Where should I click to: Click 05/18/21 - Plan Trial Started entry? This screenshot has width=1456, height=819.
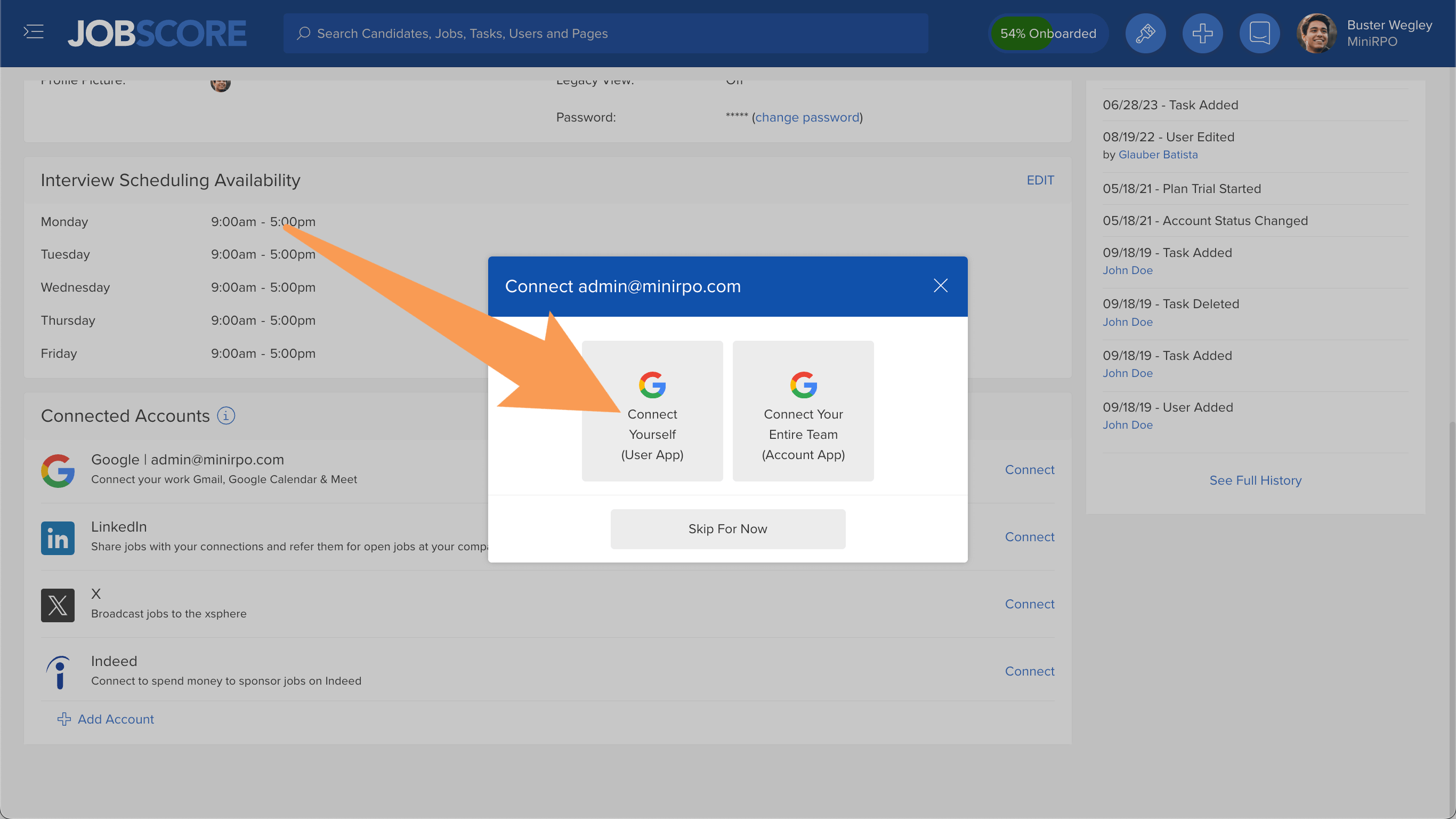(x=1182, y=188)
